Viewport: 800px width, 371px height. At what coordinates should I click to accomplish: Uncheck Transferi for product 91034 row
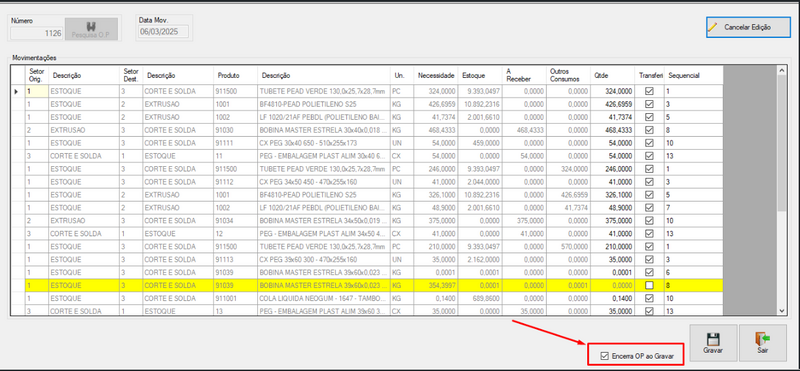pos(649,220)
